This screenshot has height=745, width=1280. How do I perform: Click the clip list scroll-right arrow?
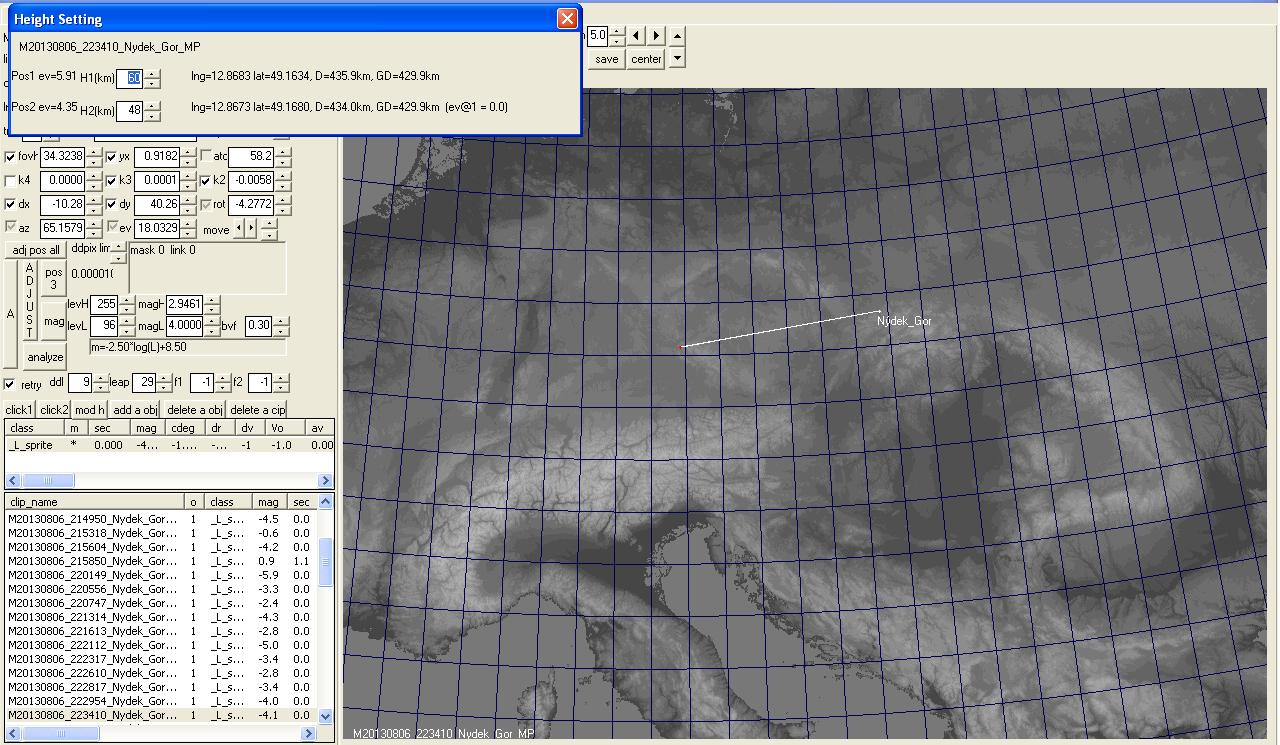coord(309,734)
